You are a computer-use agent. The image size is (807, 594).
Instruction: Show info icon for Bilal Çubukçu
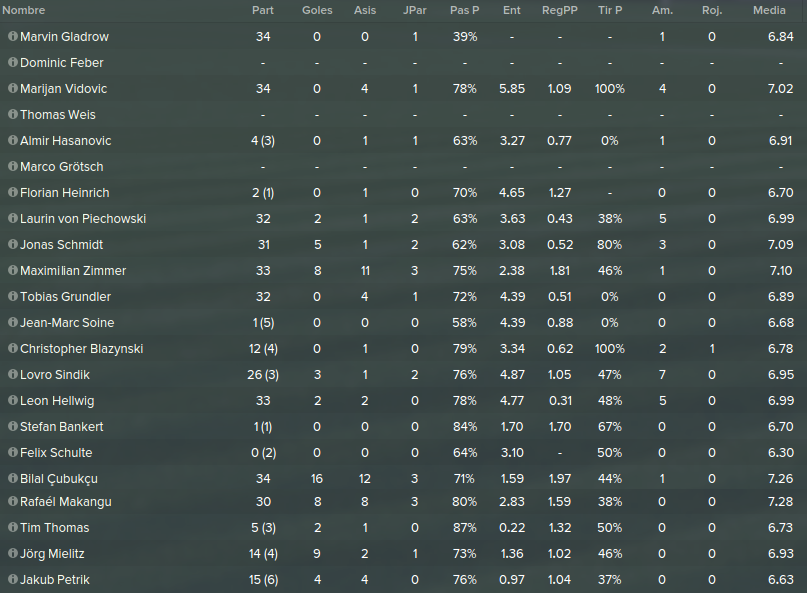point(13,478)
